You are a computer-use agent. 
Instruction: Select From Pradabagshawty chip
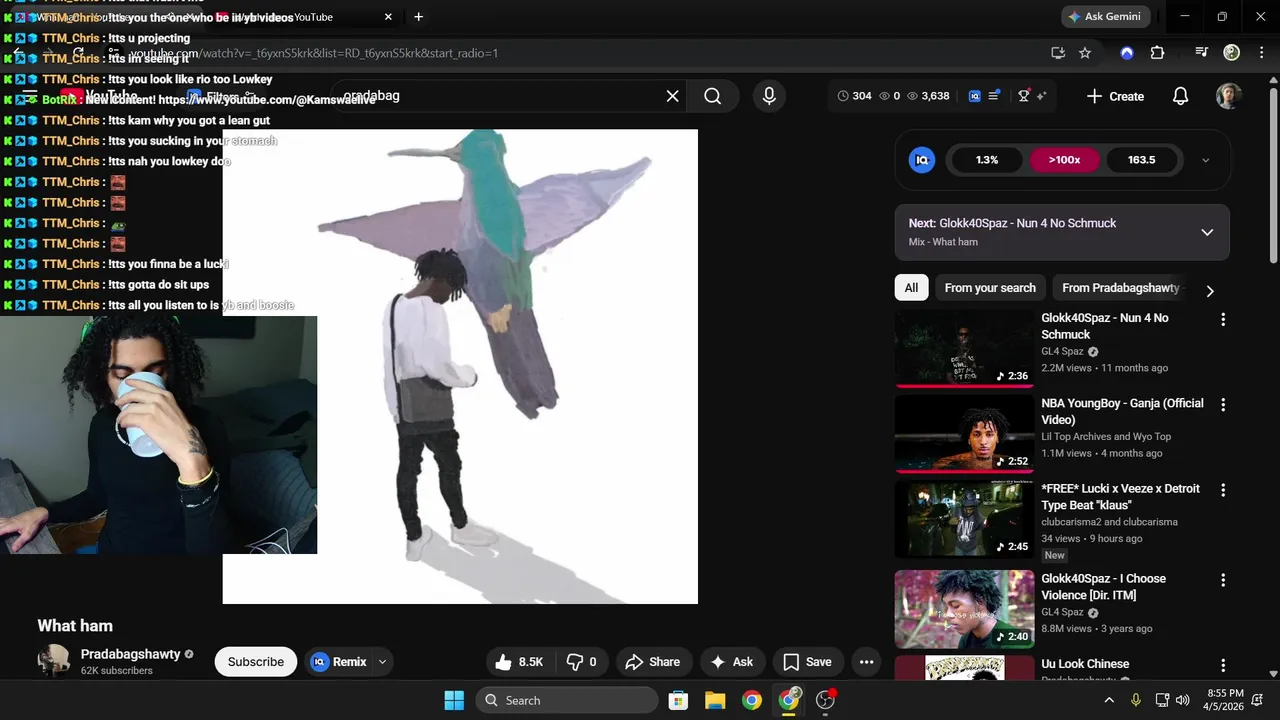[1121, 288]
